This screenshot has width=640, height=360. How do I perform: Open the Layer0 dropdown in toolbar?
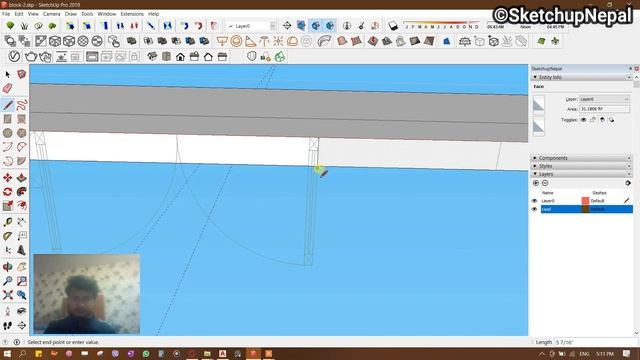click(x=251, y=26)
